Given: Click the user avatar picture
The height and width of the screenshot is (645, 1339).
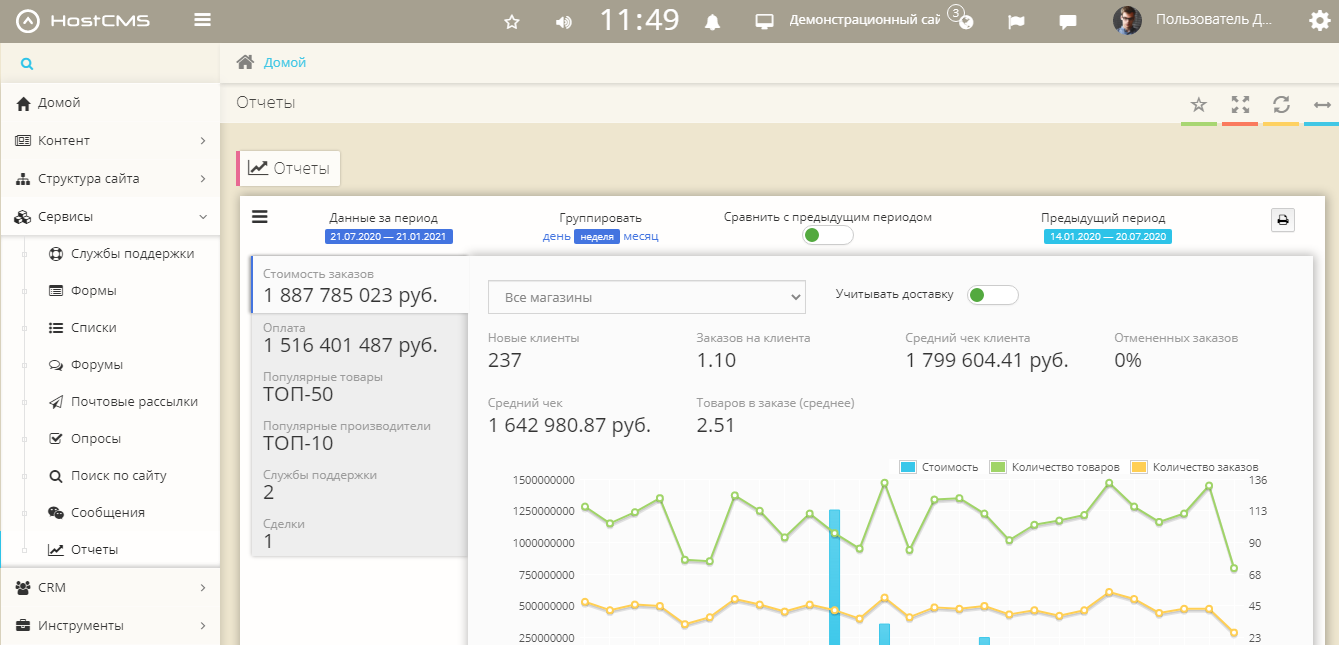Looking at the screenshot, I should 1127,21.
